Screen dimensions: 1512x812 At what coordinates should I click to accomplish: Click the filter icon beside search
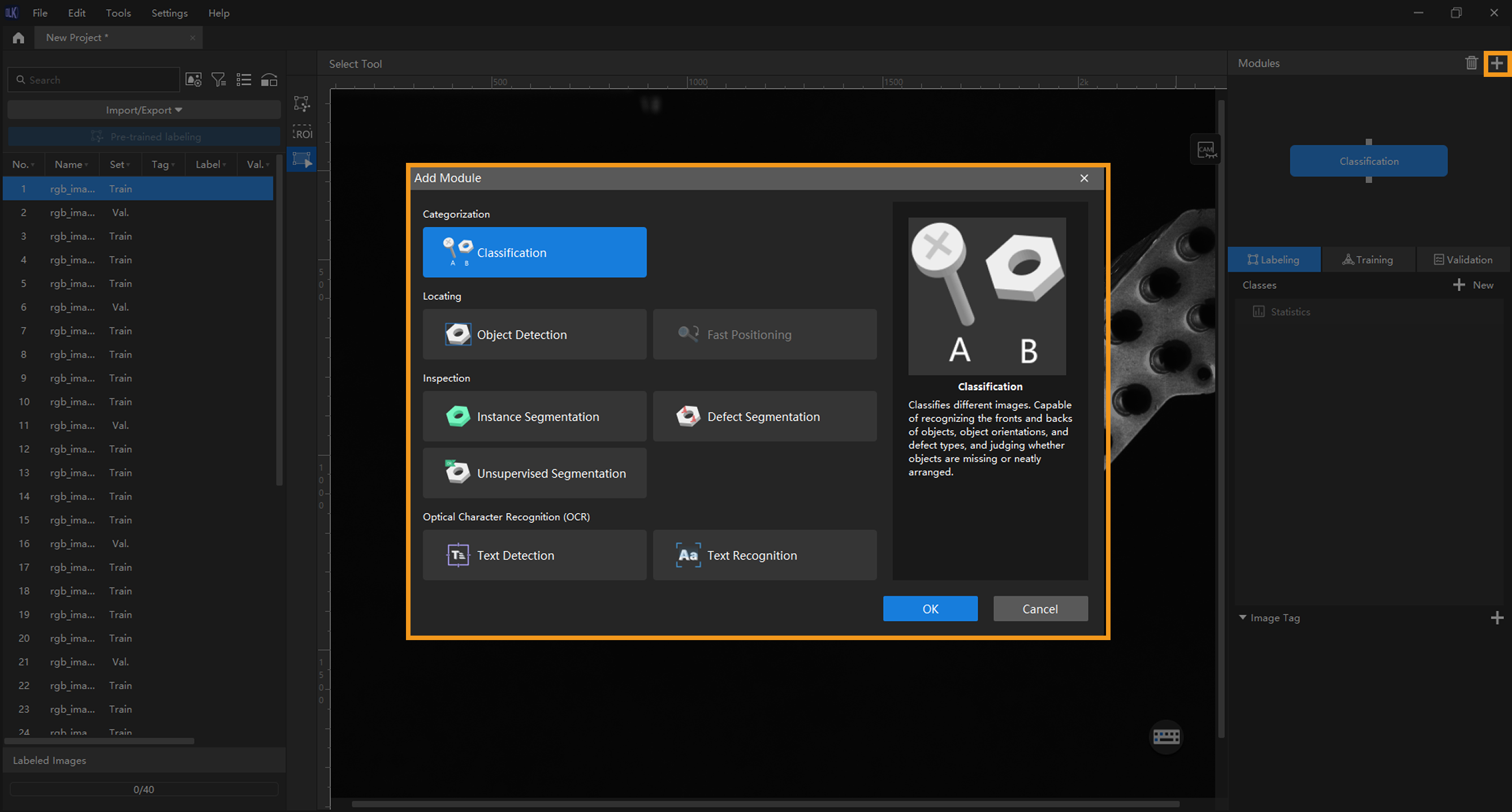[218, 80]
